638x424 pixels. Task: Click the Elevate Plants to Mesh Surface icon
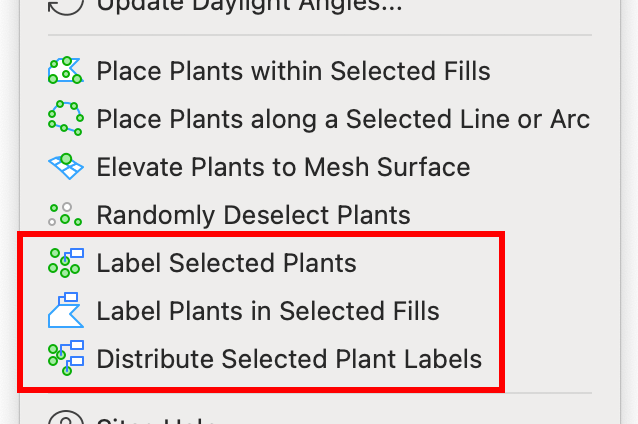click(x=66, y=166)
